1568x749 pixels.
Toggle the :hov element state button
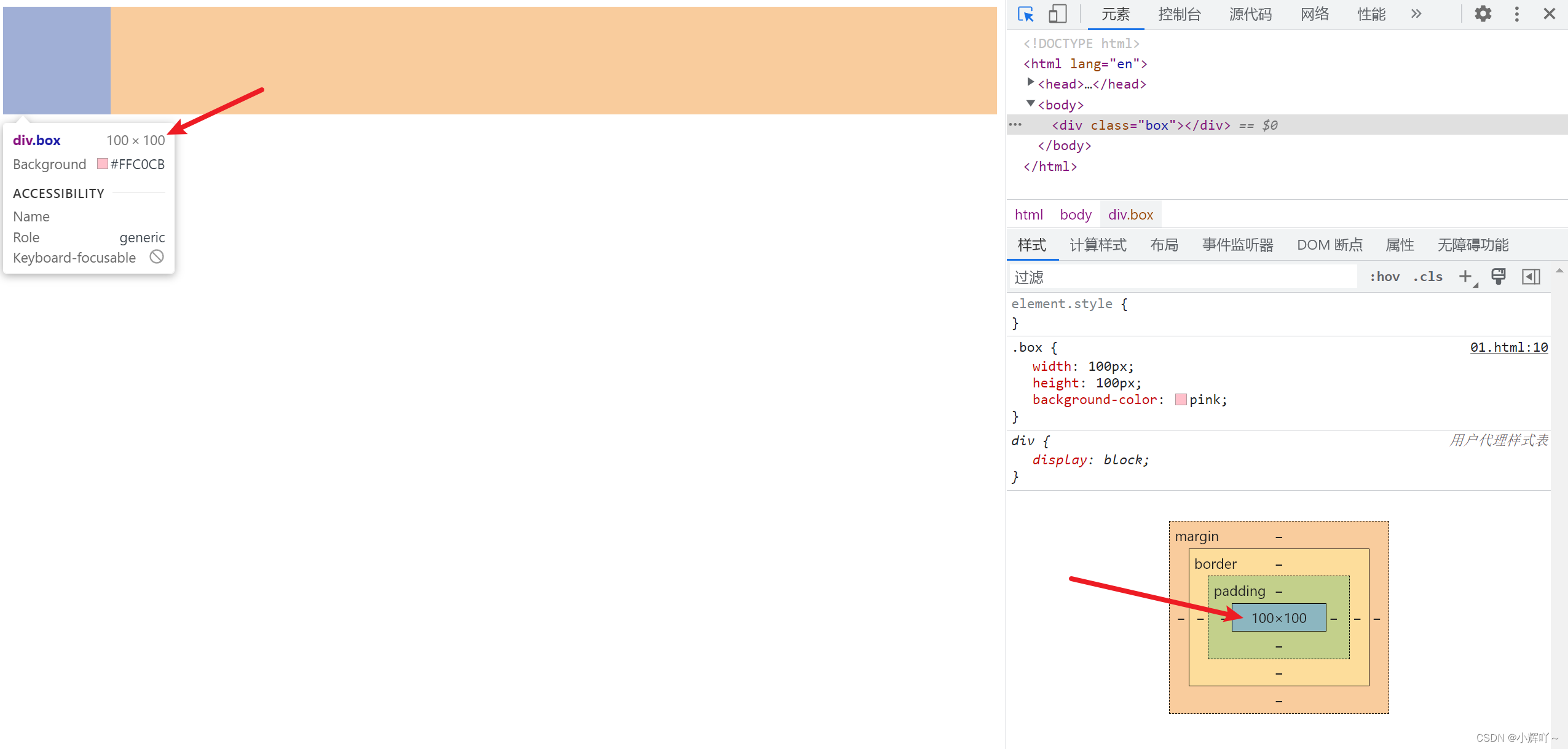point(1384,277)
